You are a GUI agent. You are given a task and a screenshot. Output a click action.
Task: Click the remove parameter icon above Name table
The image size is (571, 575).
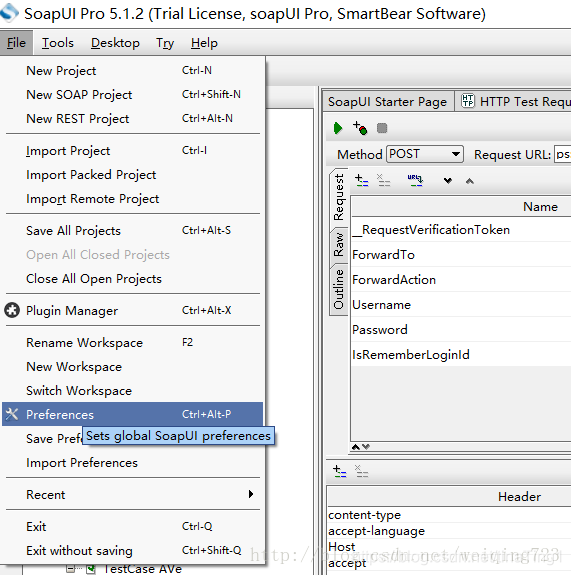384,180
